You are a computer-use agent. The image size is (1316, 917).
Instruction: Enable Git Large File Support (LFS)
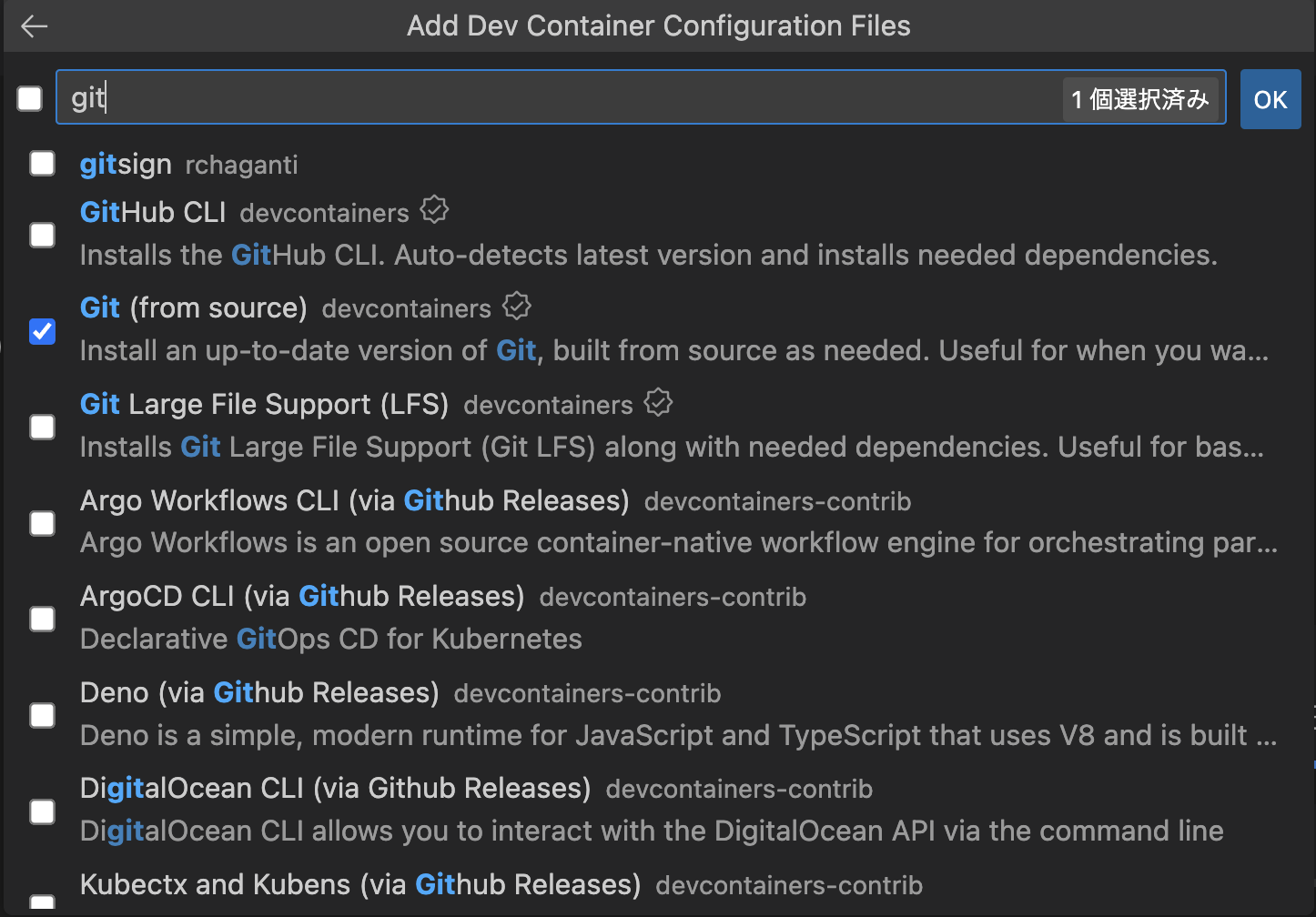42,427
